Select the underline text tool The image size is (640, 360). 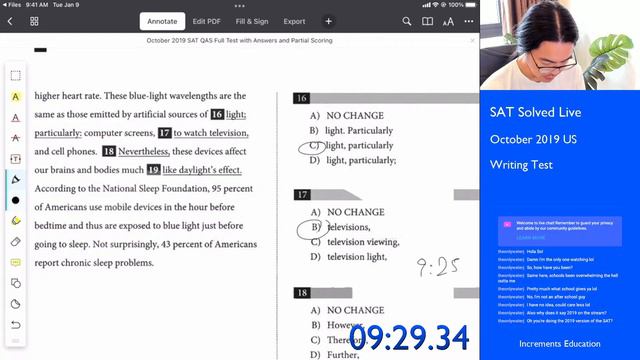coord(16,118)
